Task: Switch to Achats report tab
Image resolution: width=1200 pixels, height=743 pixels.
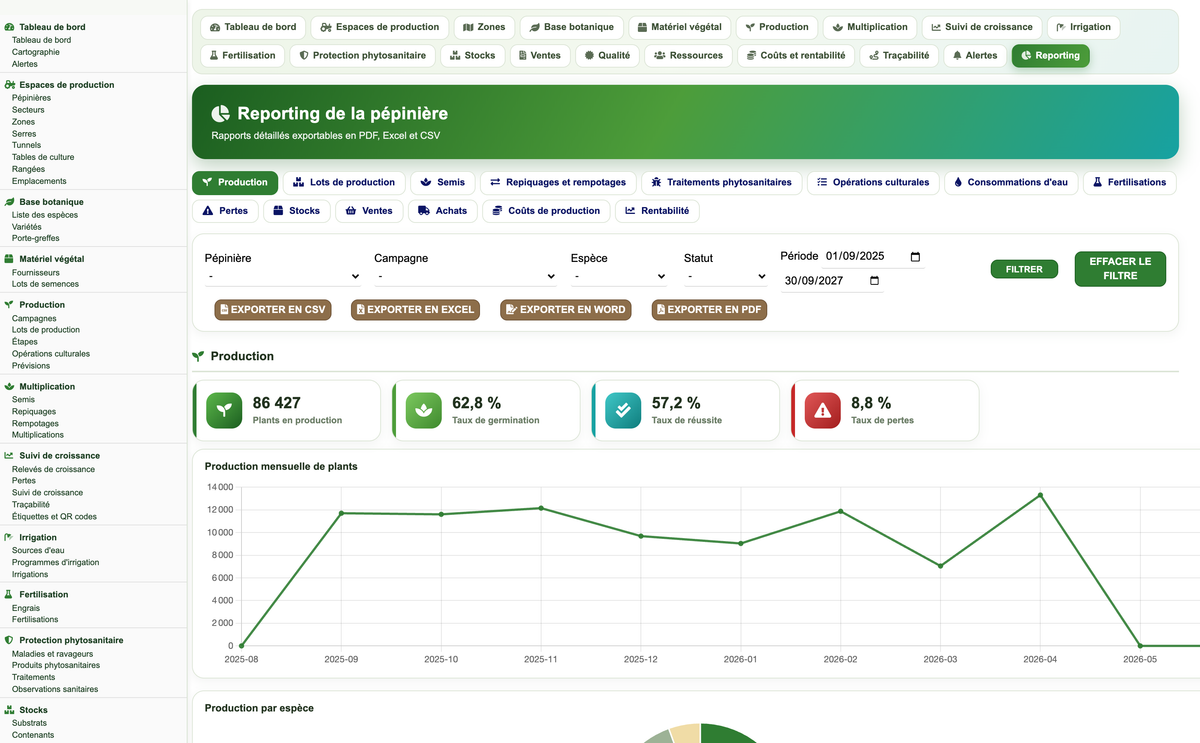Action: coord(442,210)
